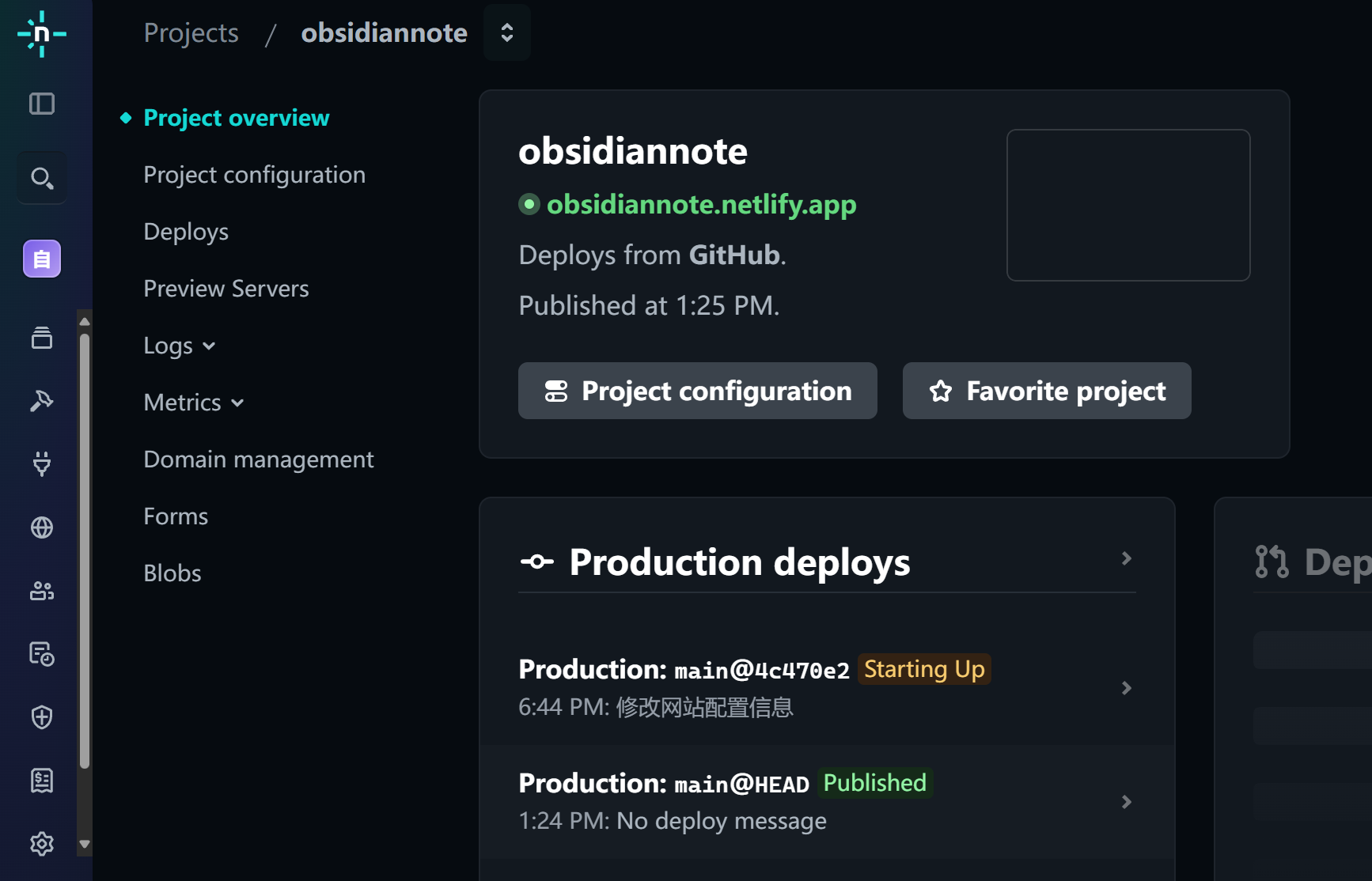Open main@4c470e2 deploy via its chevron
The image size is (1372, 881).
[1127, 688]
